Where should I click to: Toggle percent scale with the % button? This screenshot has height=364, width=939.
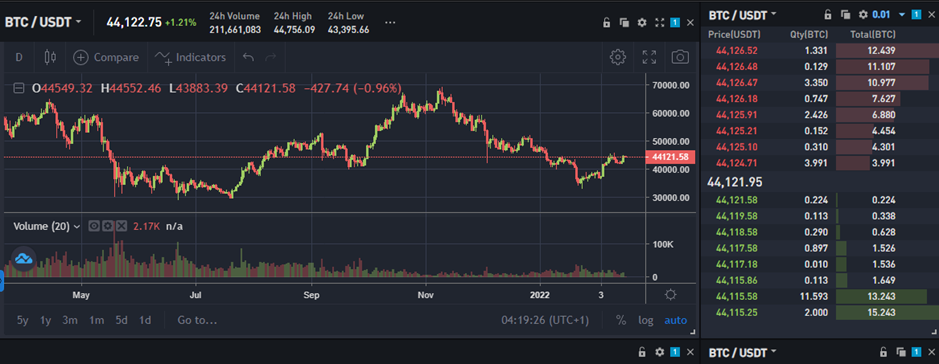point(621,320)
